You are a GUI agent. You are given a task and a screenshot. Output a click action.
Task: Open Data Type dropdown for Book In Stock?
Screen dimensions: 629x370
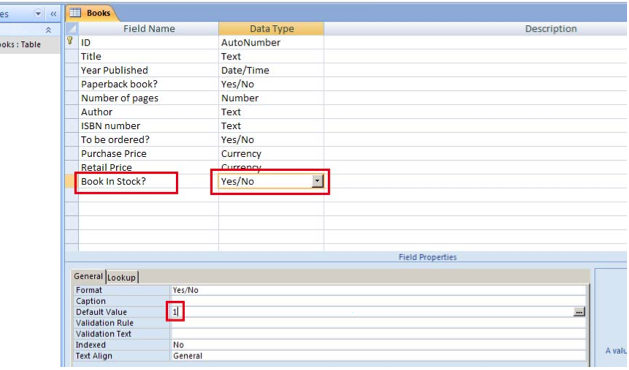point(317,181)
